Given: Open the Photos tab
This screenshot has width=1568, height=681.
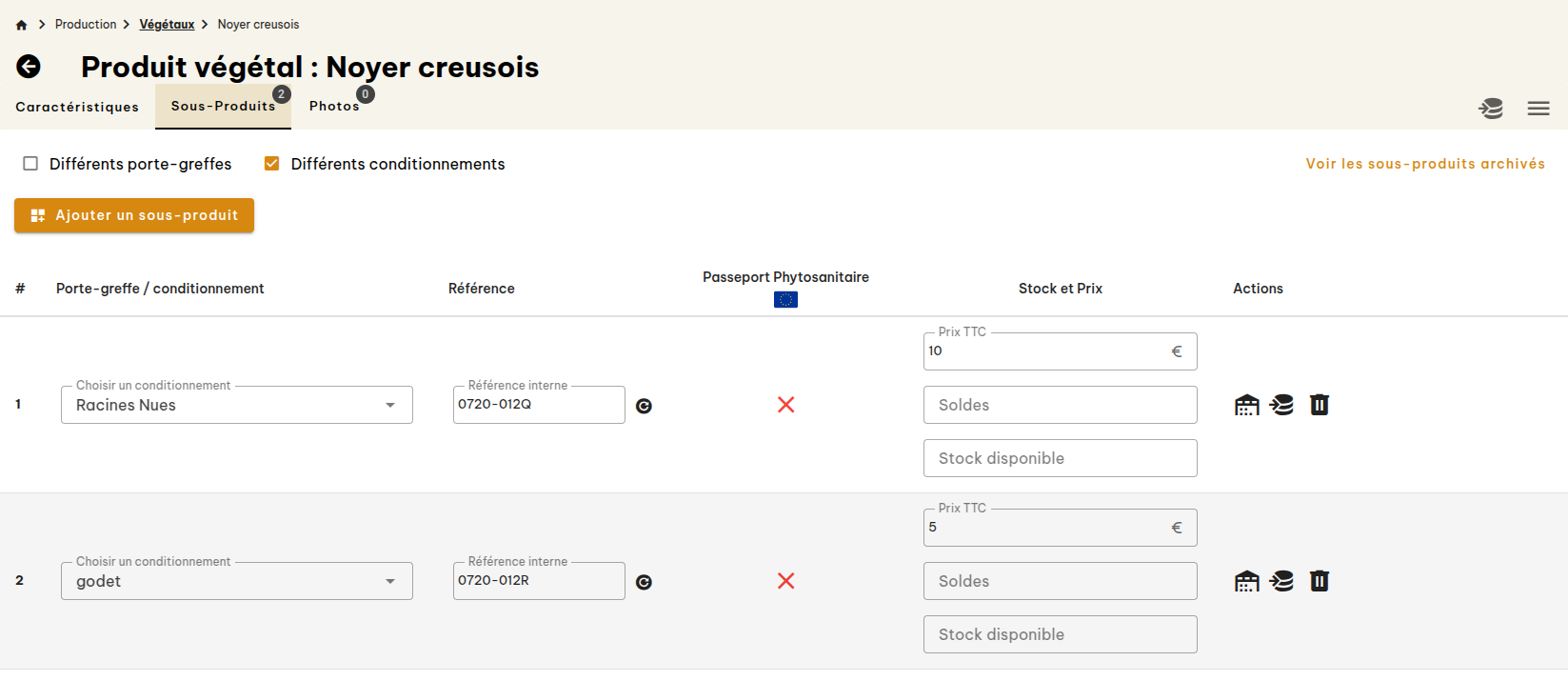Looking at the screenshot, I should [x=335, y=106].
